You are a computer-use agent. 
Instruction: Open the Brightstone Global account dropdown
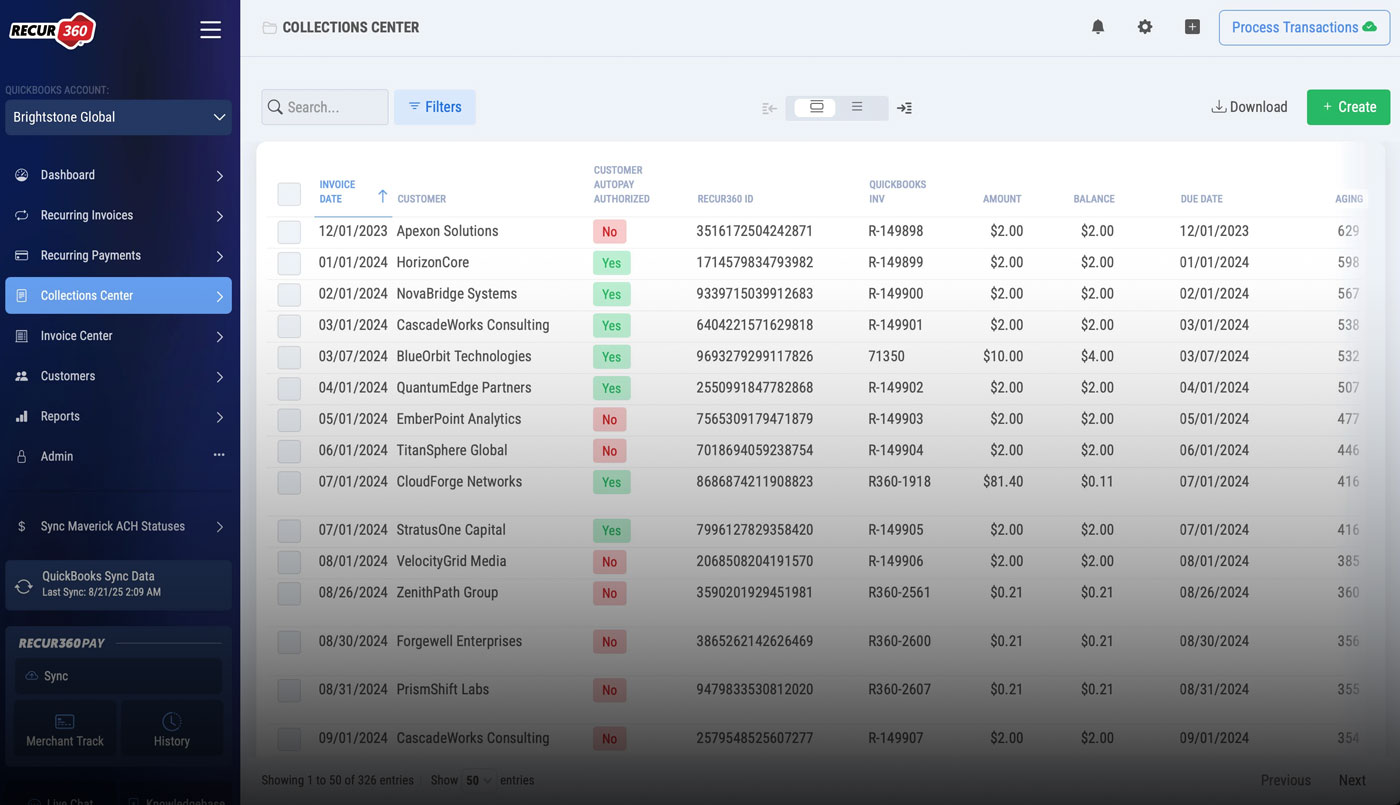118,117
